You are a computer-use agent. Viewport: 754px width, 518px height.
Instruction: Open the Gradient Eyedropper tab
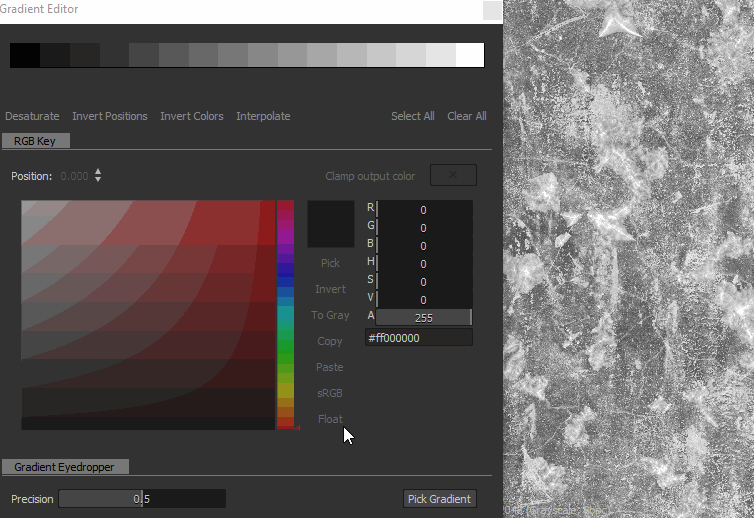pos(65,467)
